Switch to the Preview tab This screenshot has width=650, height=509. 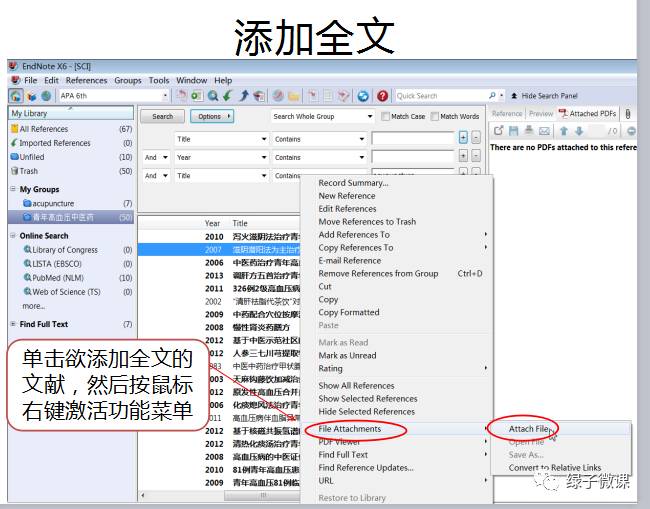[541, 114]
